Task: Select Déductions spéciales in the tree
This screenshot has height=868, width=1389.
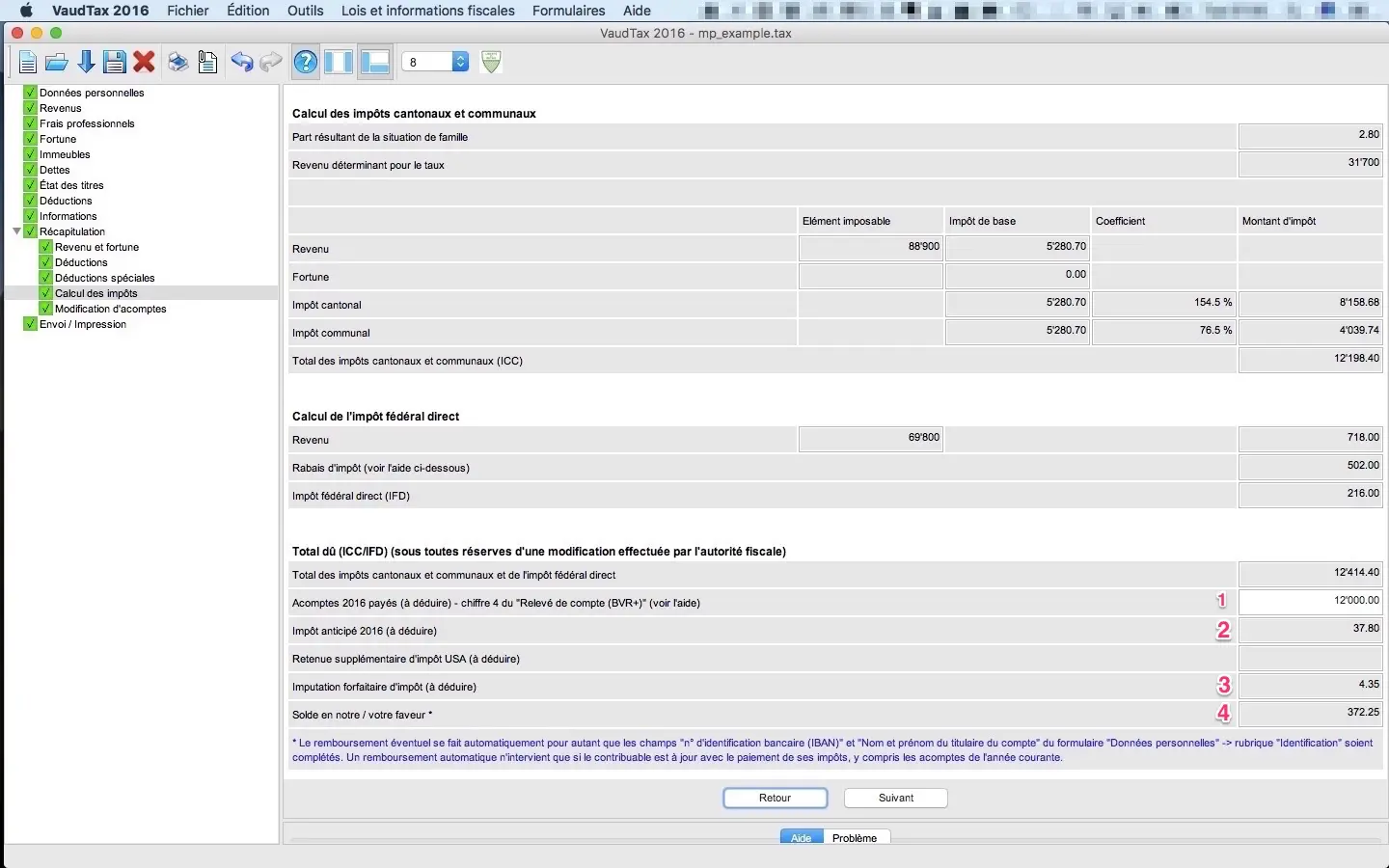Action: [x=104, y=278]
